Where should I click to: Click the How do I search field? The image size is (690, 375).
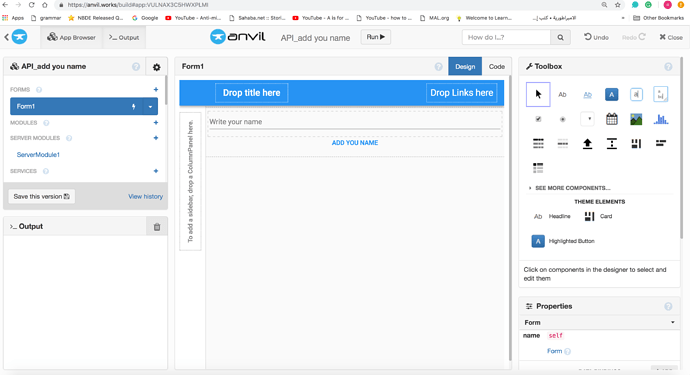pyautogui.click(x=506, y=37)
